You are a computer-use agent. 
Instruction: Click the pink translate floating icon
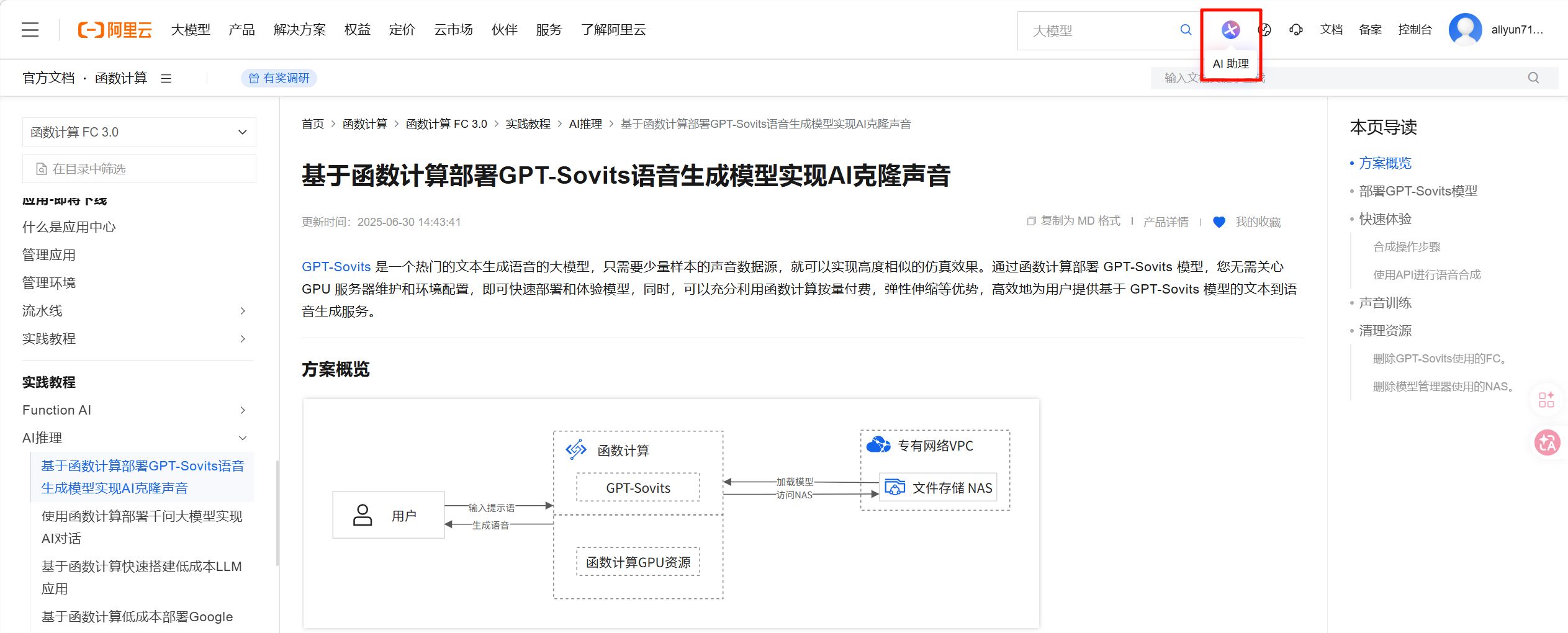tap(1547, 442)
